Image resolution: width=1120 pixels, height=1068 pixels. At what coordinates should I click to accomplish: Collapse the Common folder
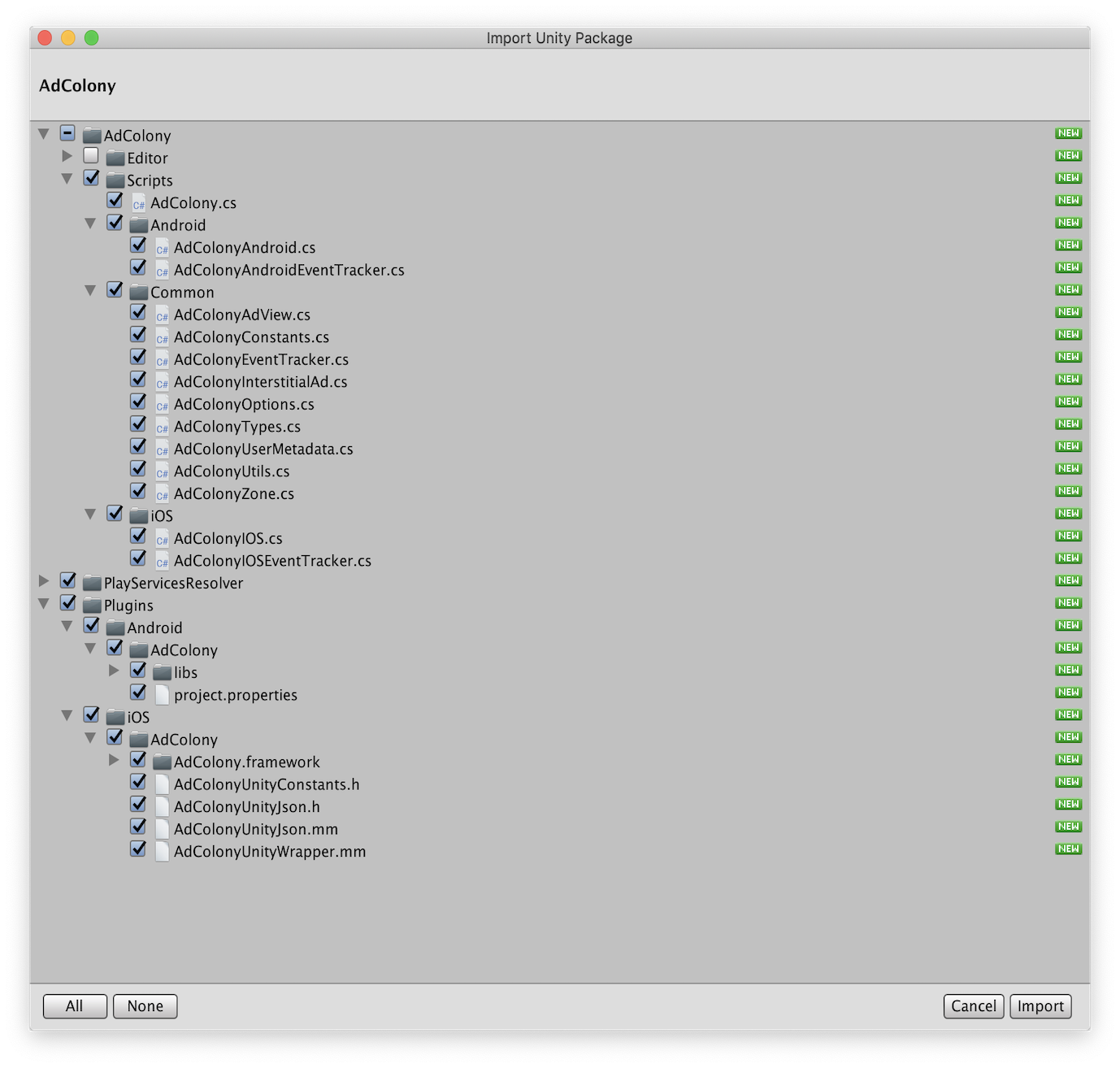click(x=91, y=290)
